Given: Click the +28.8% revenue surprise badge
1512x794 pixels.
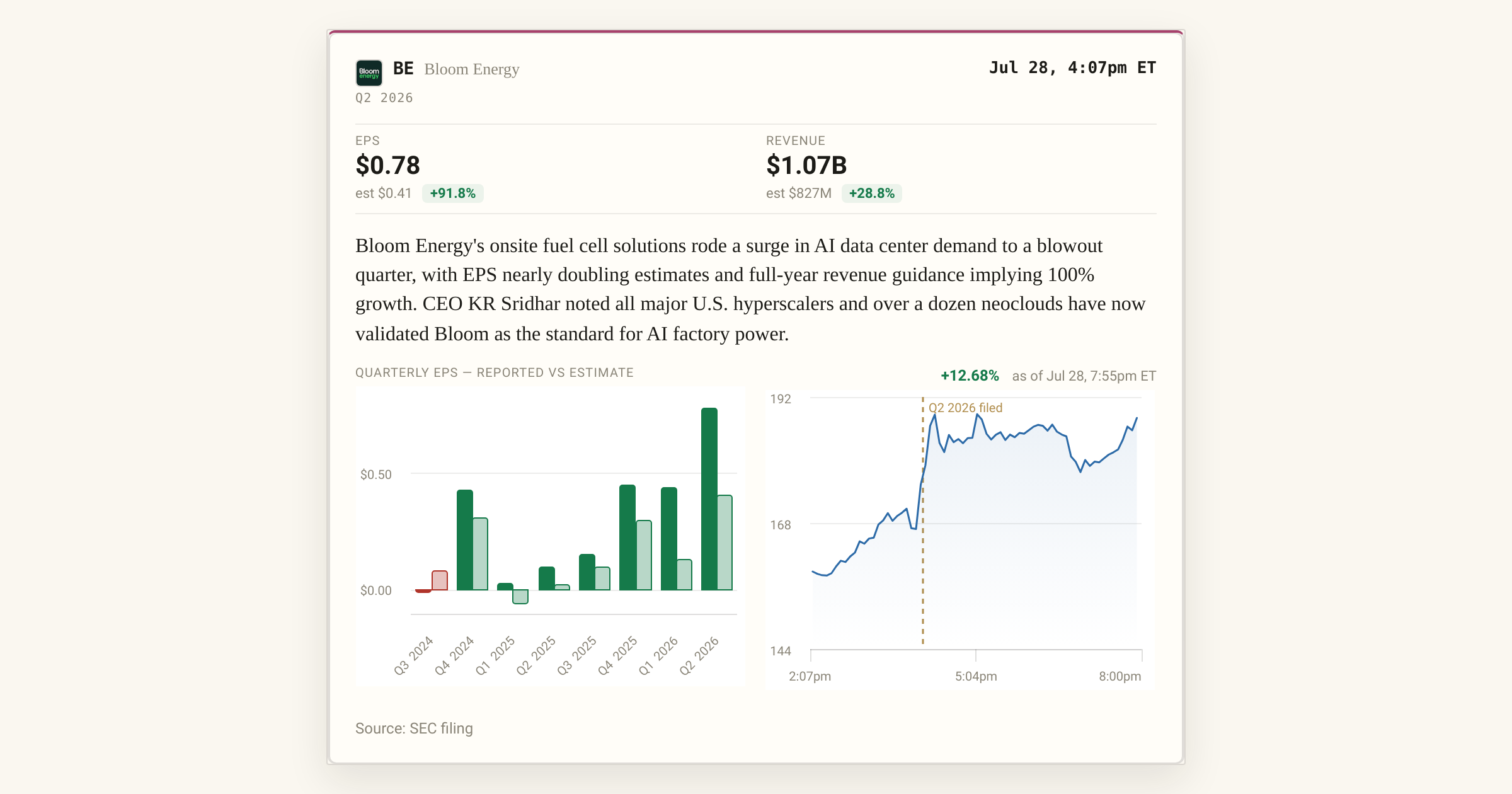Looking at the screenshot, I should 871,193.
